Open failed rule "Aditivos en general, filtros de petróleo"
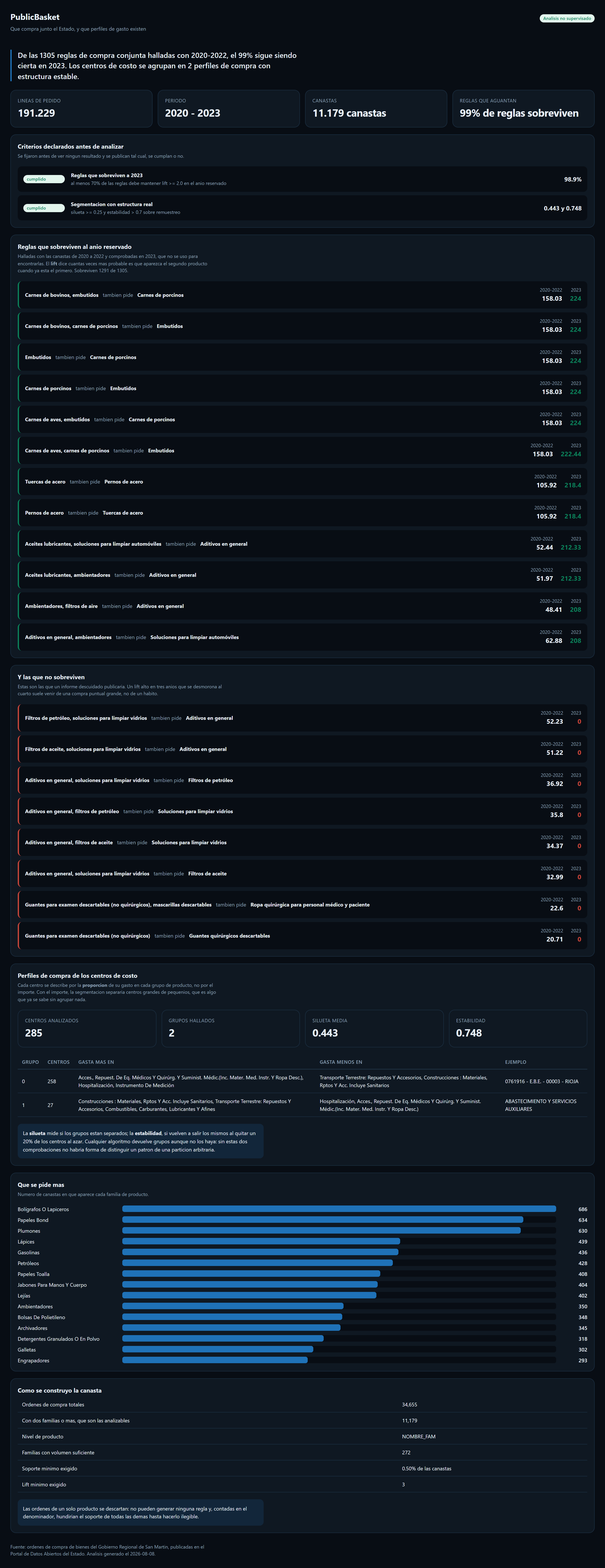Image resolution: width=605 pixels, height=1568 pixels. [302, 811]
